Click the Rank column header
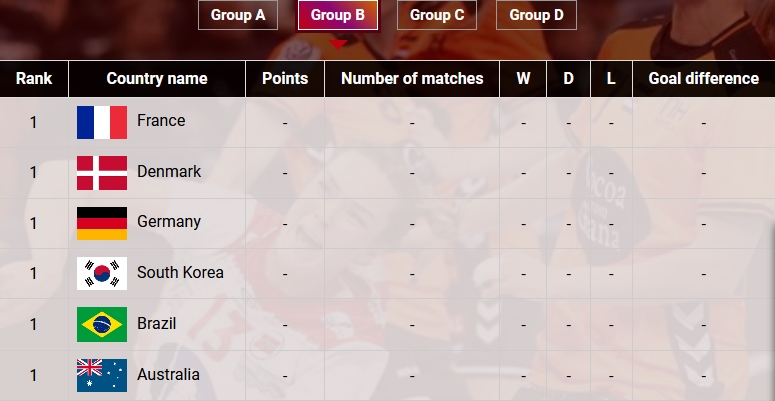The image size is (775, 401). pyautogui.click(x=34, y=79)
